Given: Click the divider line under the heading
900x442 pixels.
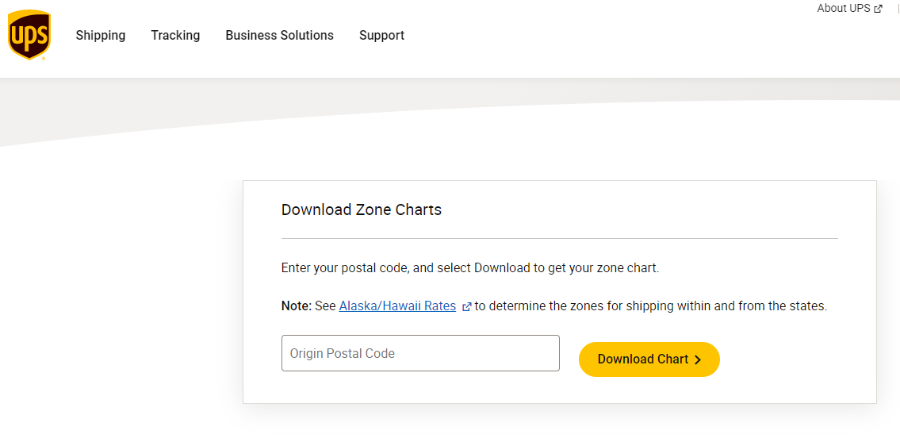Looking at the screenshot, I should click(x=559, y=239).
